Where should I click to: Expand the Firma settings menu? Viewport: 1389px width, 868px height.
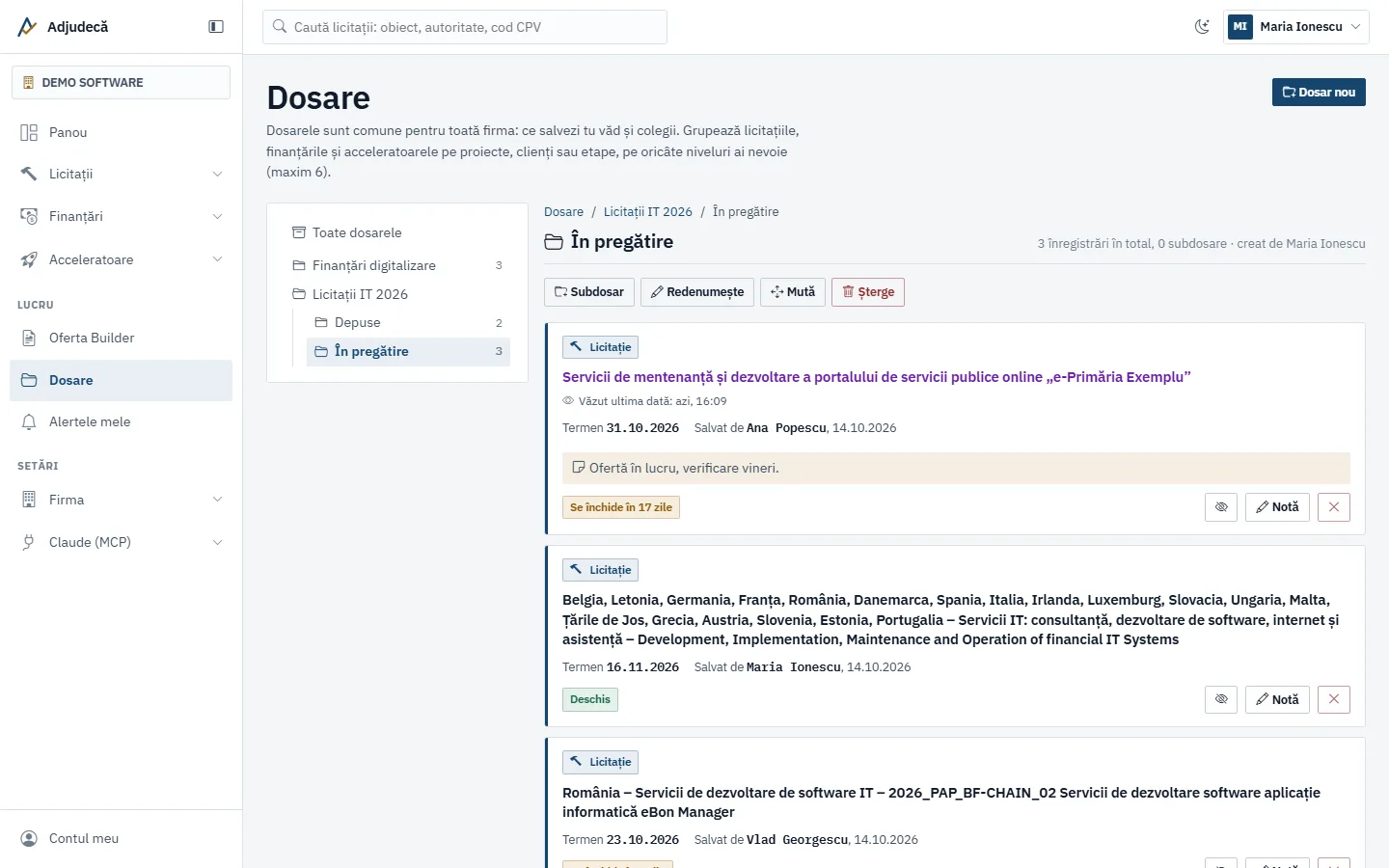[x=121, y=500]
